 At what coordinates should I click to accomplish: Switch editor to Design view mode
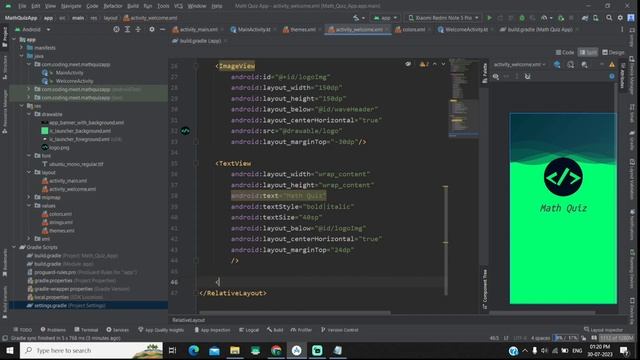(x=613, y=52)
